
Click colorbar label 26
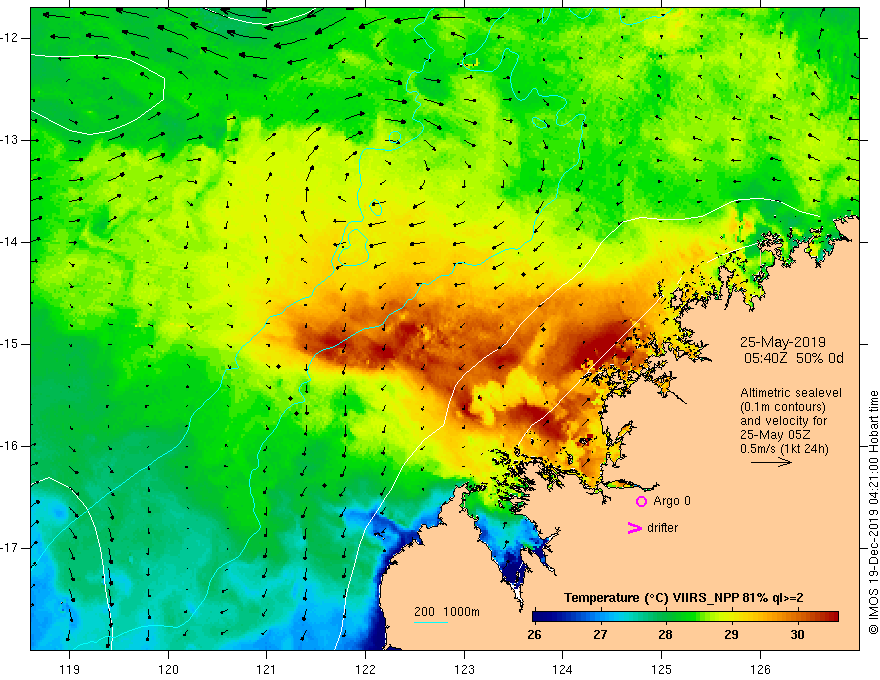[534, 635]
